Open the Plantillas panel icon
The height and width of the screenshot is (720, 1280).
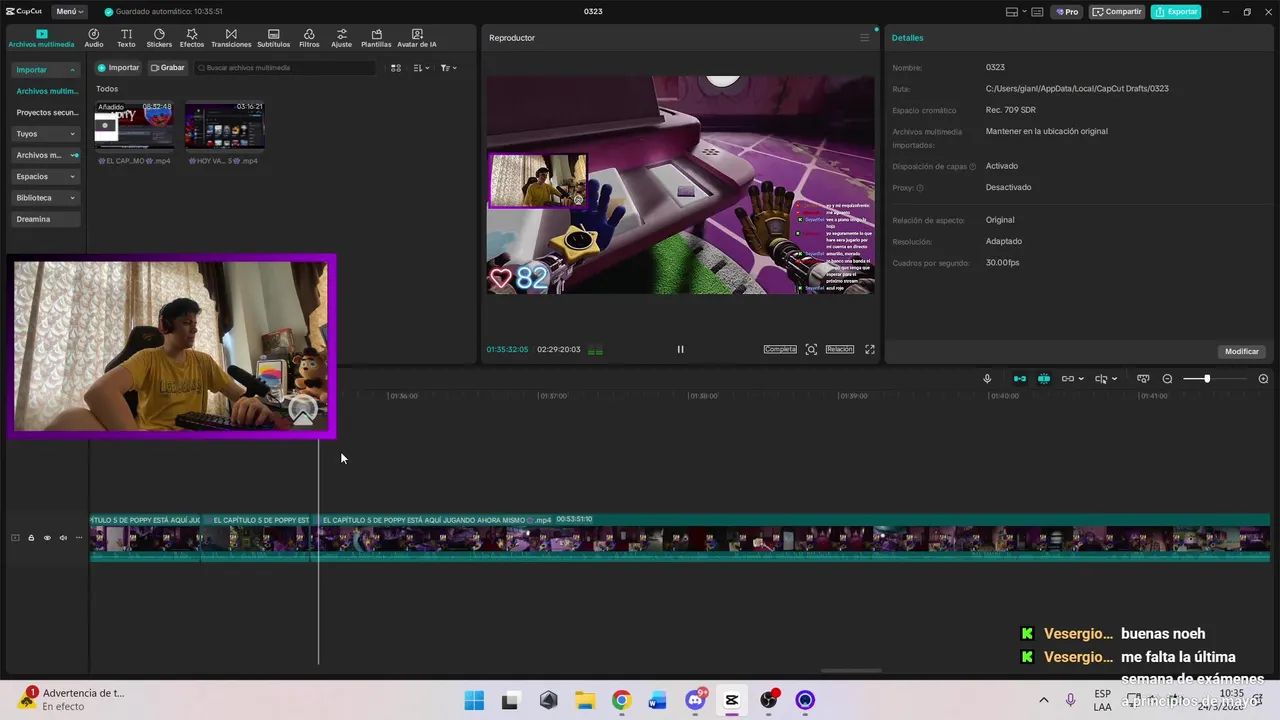[376, 38]
